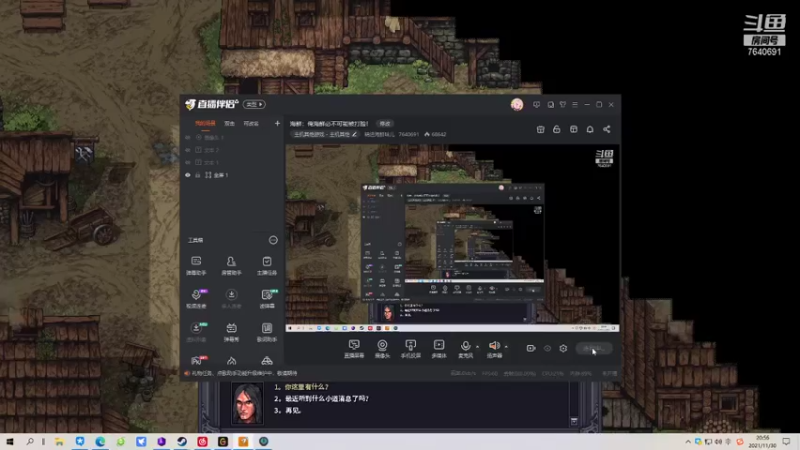Open the 弹幕秀 TV-shaped tool
800x450 pixels.
click(x=231, y=332)
